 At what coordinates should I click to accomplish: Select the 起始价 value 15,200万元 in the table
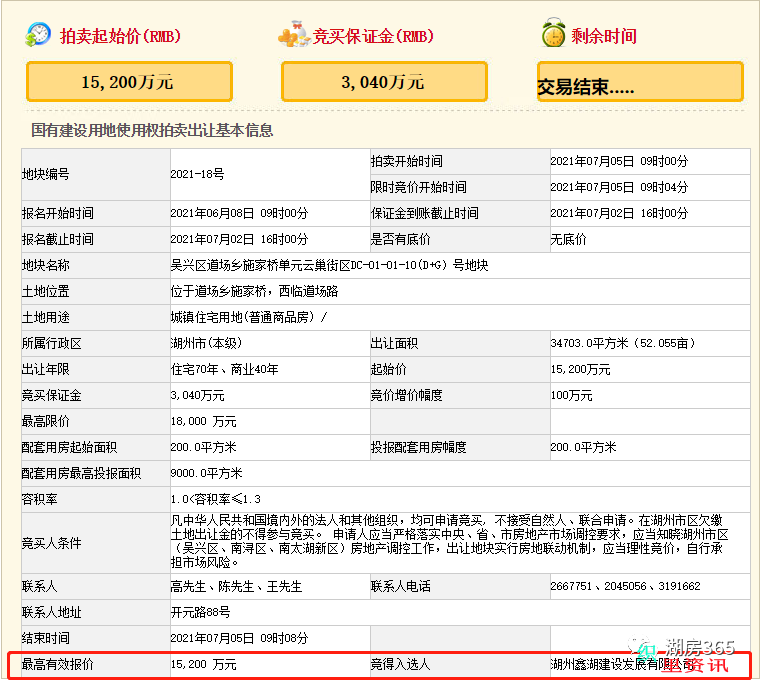580,369
